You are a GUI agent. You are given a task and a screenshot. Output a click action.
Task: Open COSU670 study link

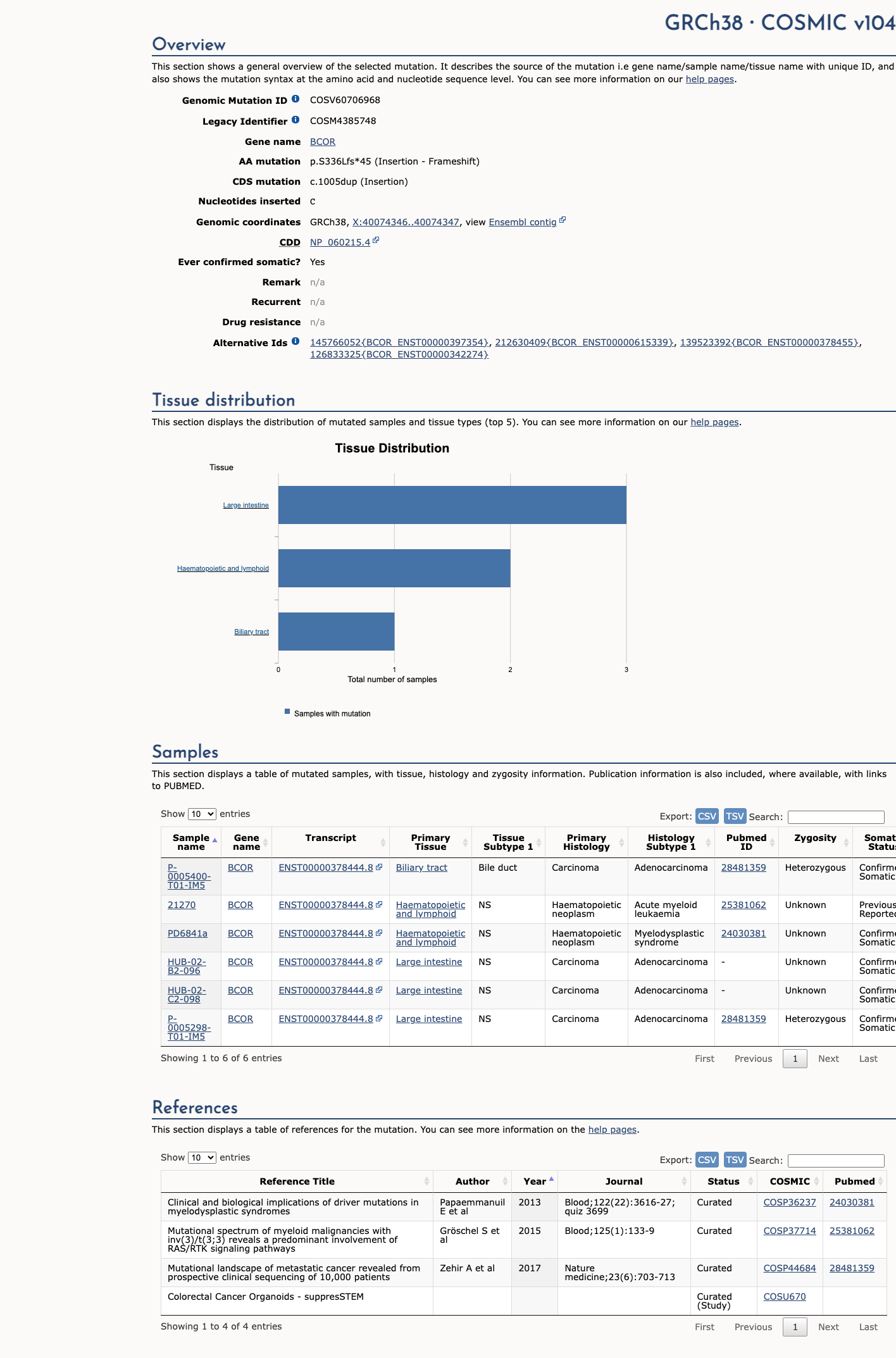tap(785, 1297)
